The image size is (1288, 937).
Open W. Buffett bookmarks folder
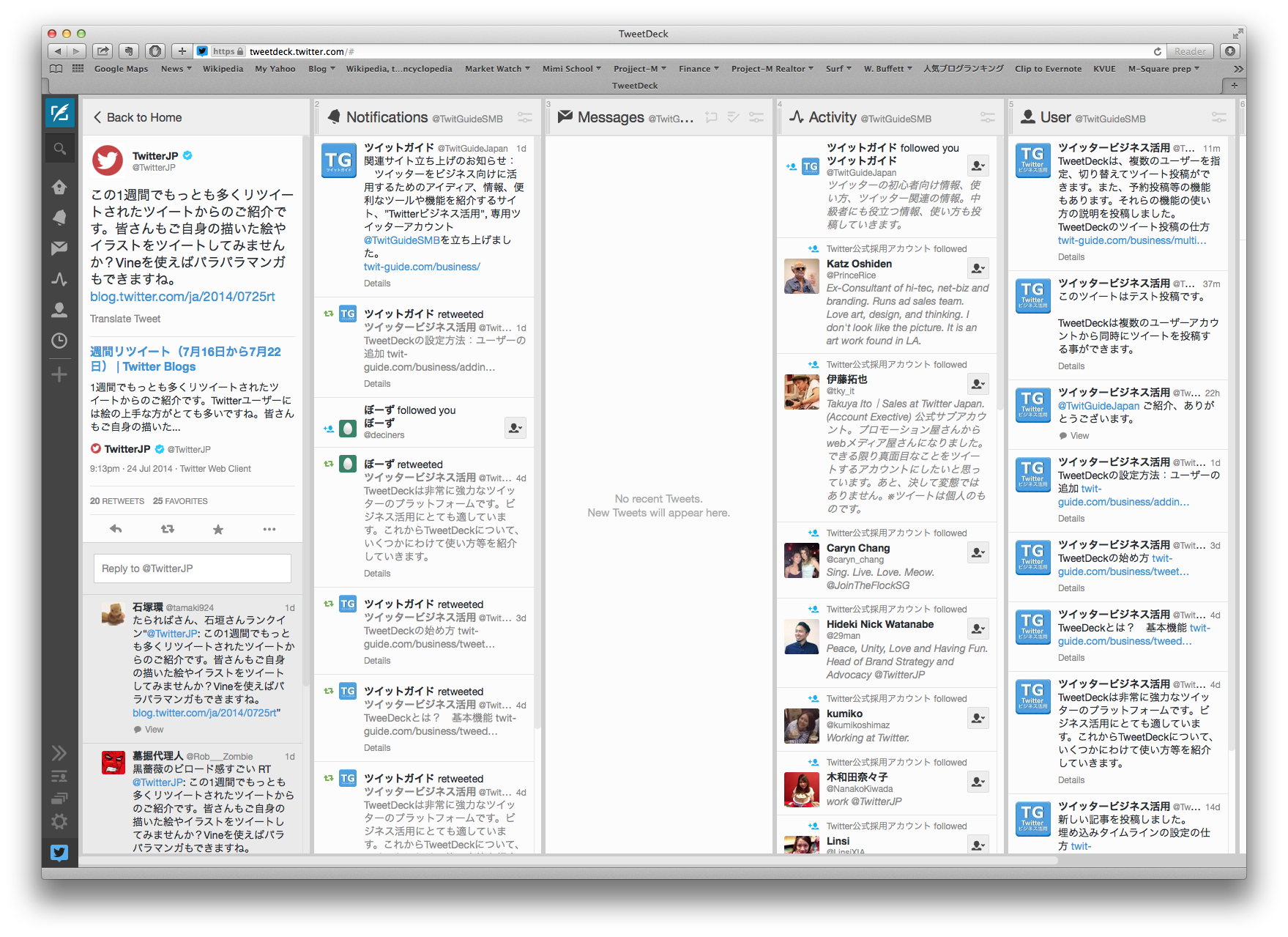(887, 69)
